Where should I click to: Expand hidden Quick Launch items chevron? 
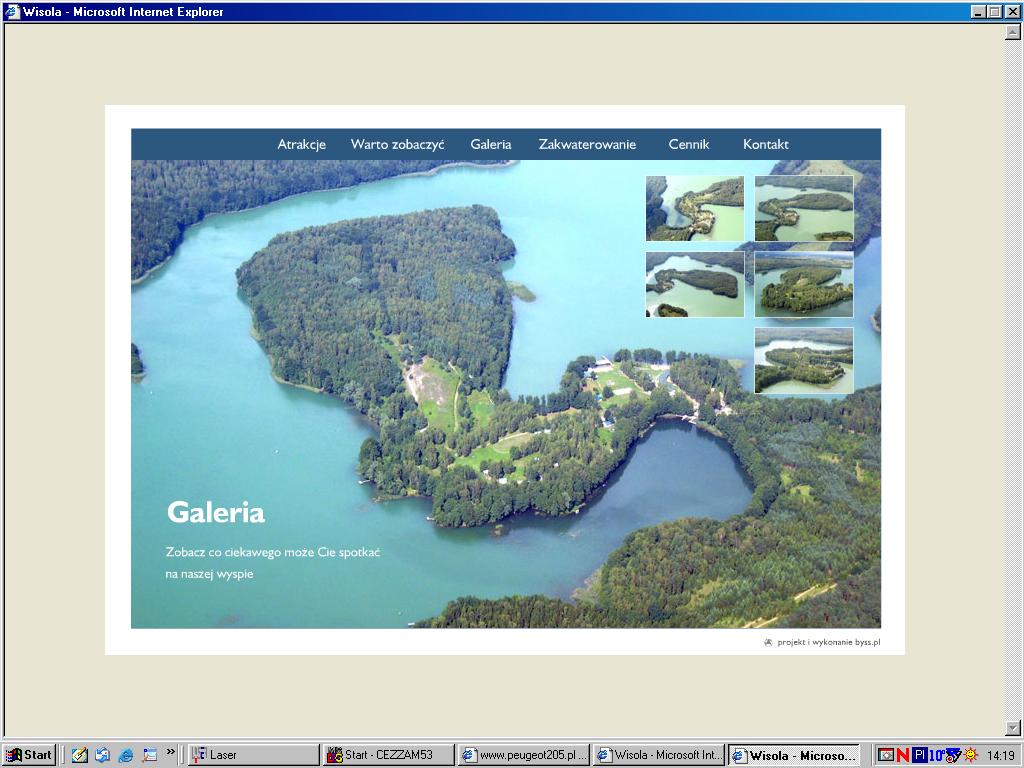171,752
